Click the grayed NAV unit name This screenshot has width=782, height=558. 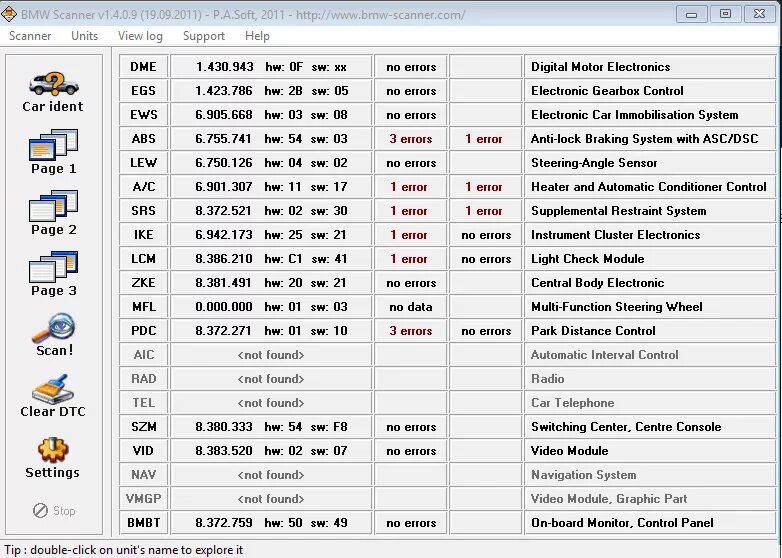144,475
